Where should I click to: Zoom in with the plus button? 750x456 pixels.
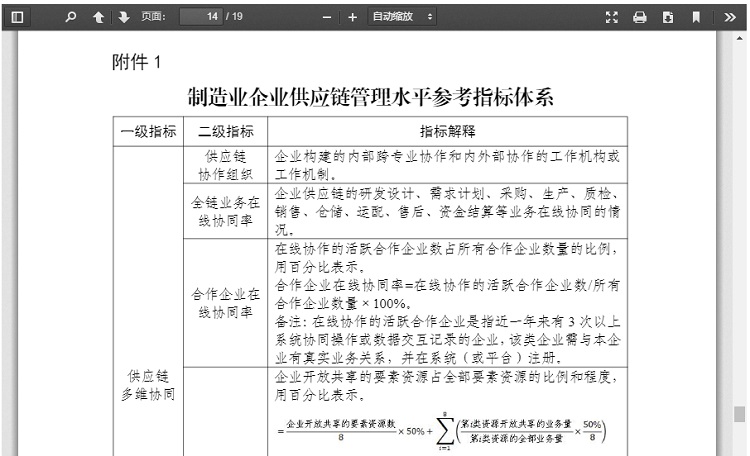353,17
